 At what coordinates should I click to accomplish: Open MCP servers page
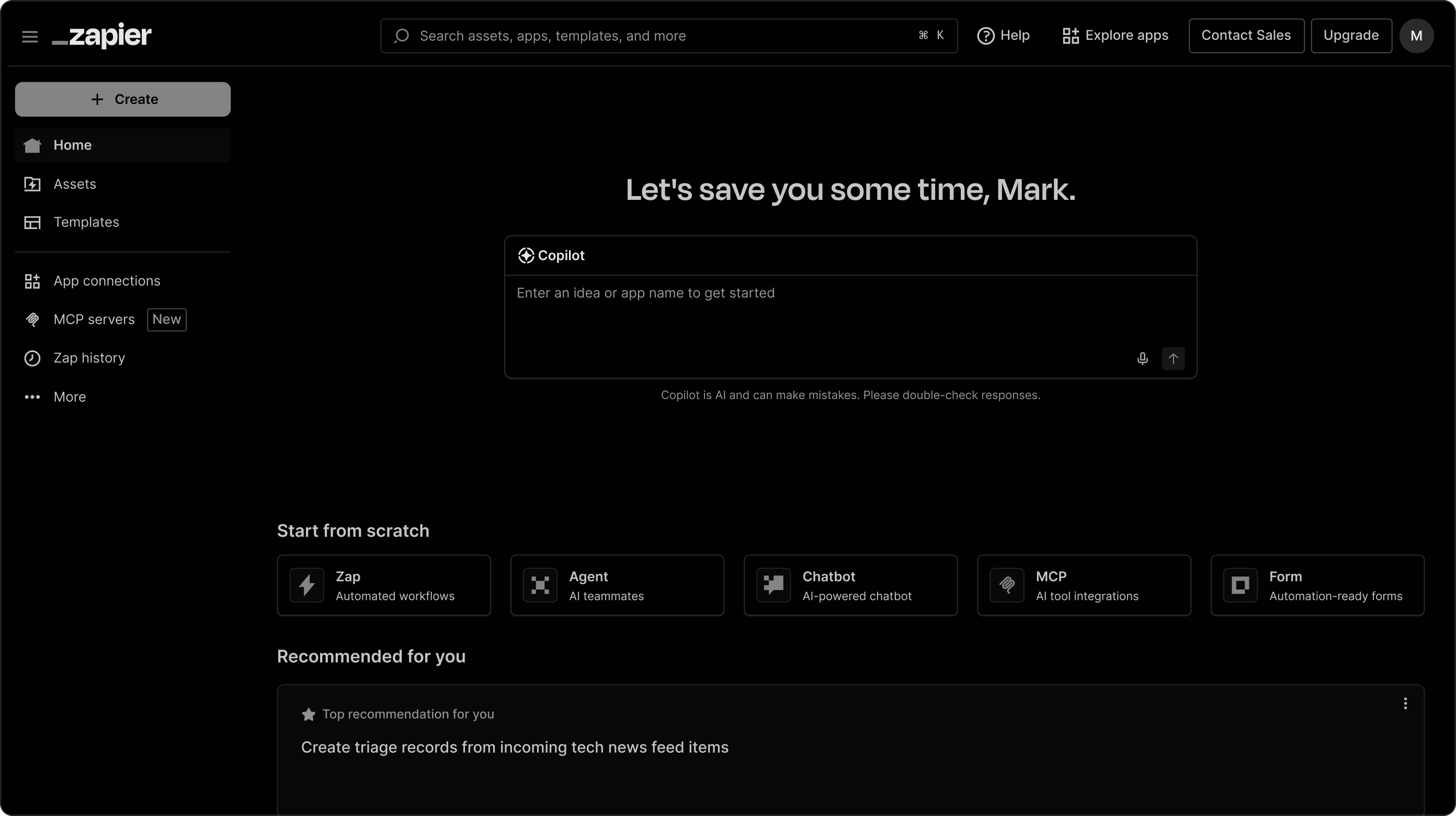[x=123, y=320]
